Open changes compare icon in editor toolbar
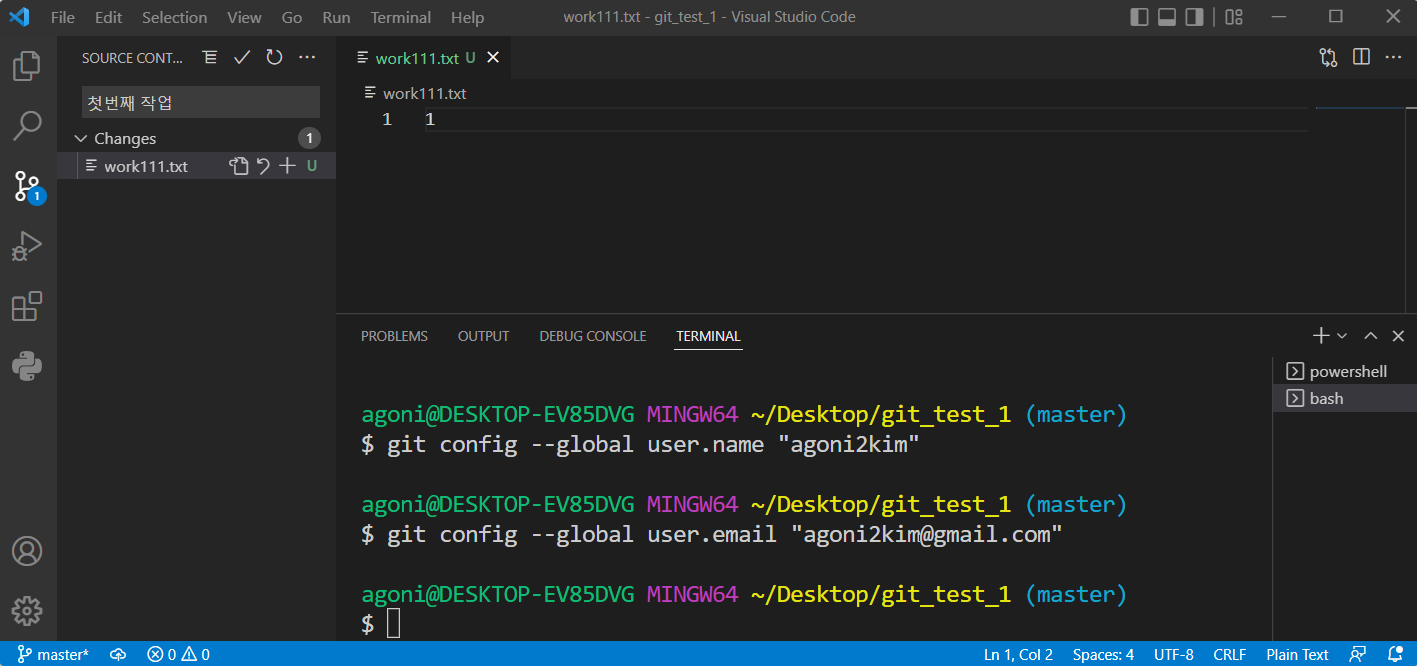 pyautogui.click(x=1328, y=58)
